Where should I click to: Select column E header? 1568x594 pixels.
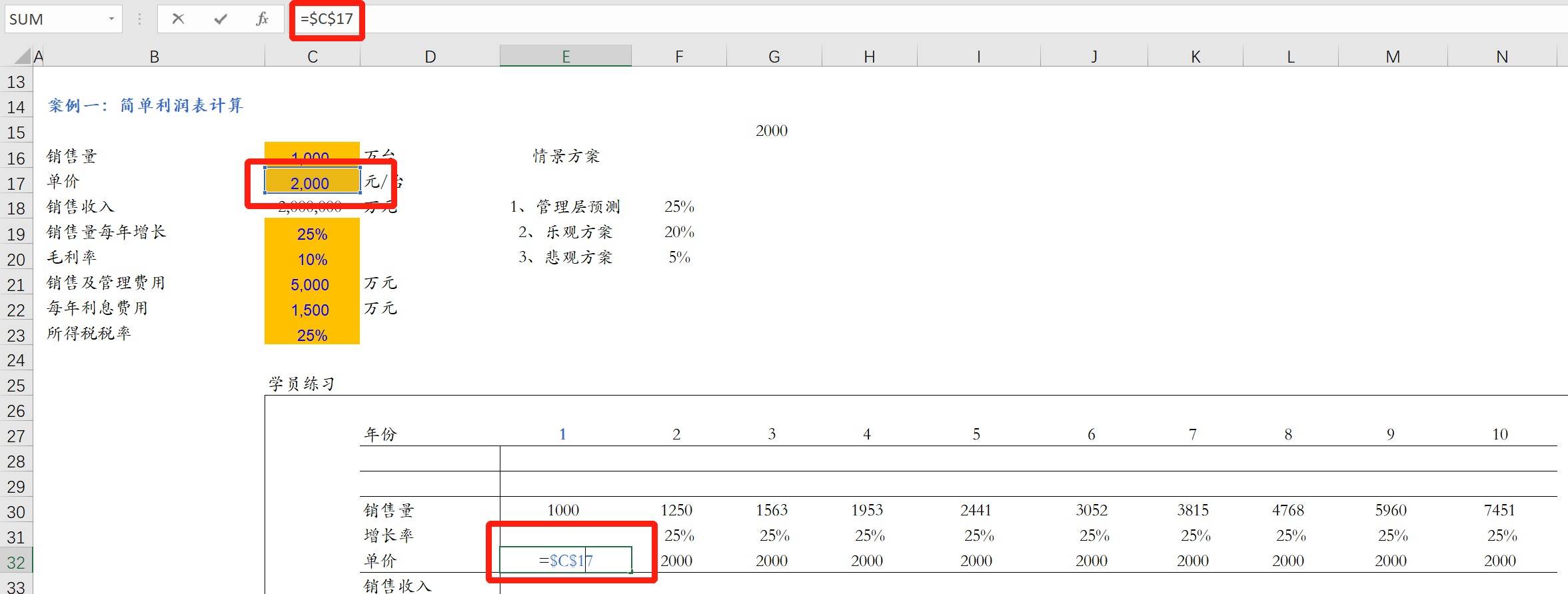point(565,57)
